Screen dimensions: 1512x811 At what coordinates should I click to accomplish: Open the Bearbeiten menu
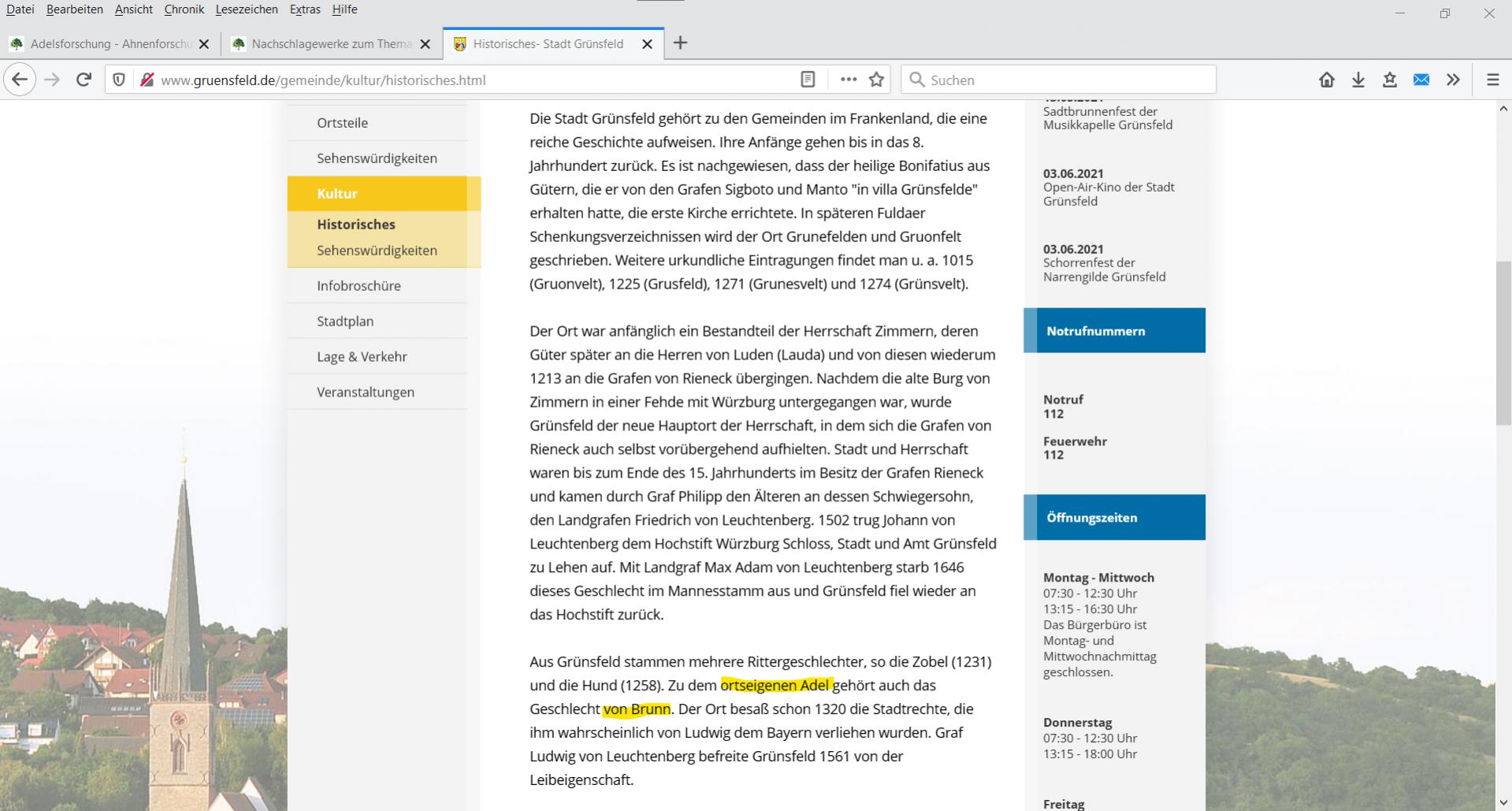click(x=75, y=9)
